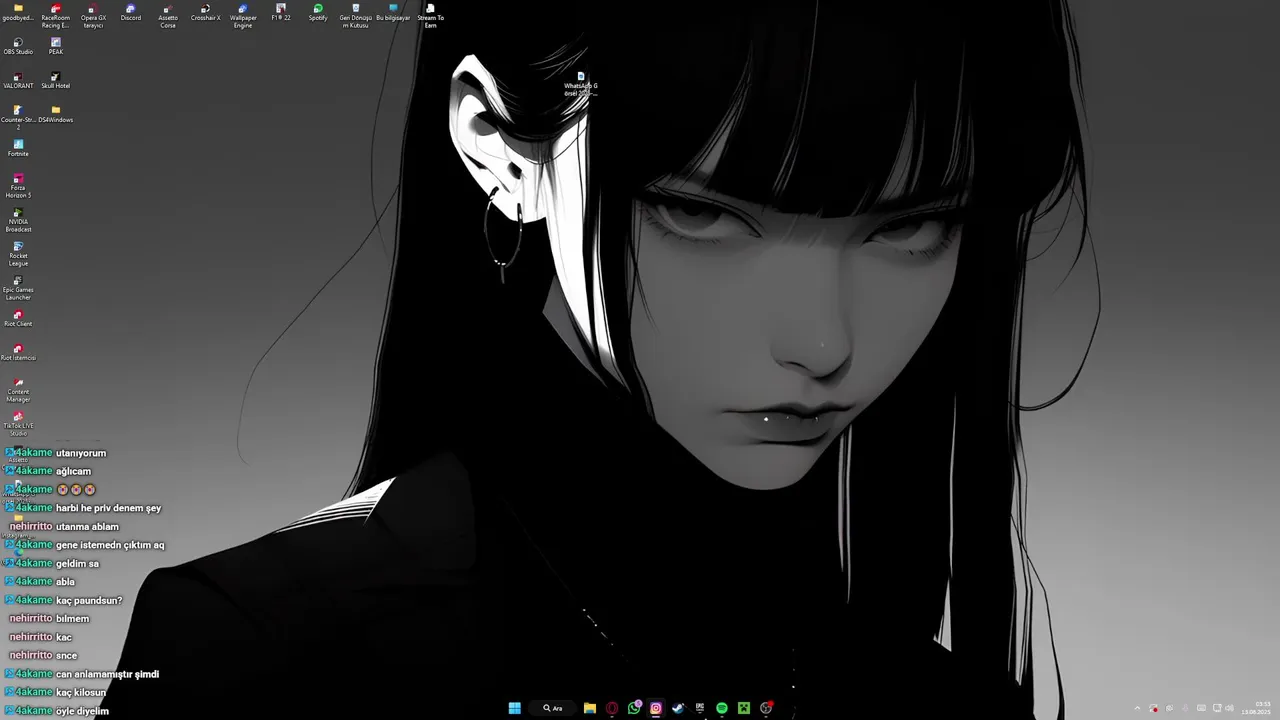Open the volume control in system tray

coord(1230,708)
